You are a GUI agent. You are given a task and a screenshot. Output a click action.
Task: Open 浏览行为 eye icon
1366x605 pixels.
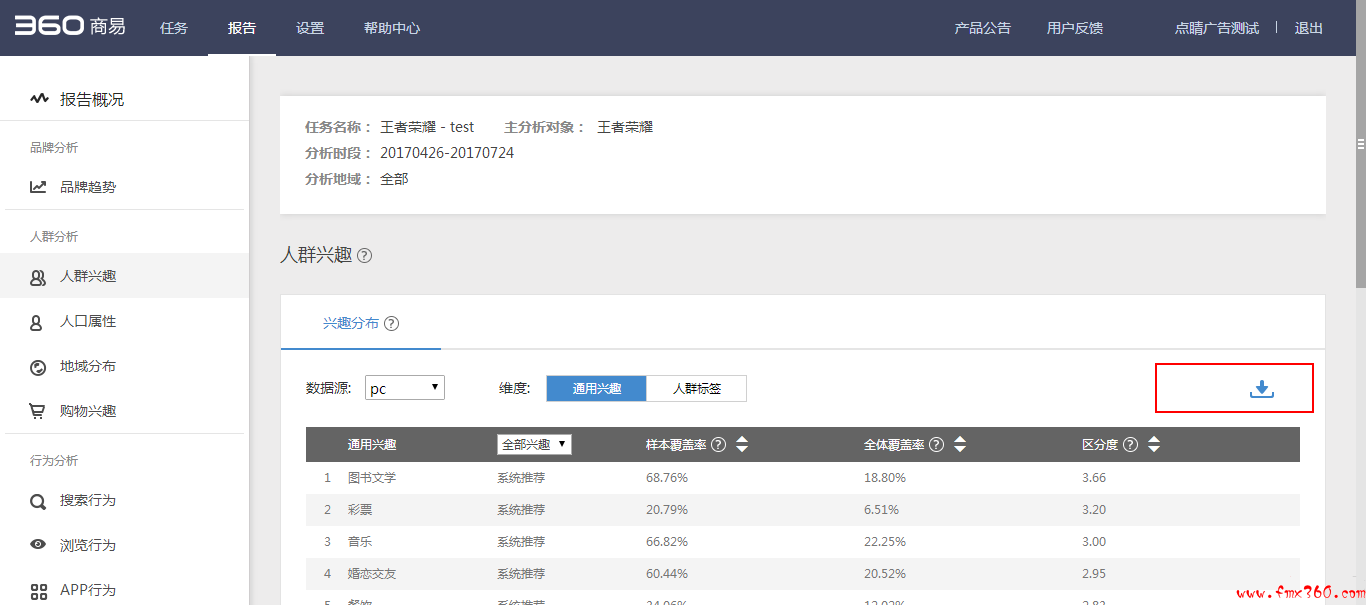pyautogui.click(x=38, y=545)
